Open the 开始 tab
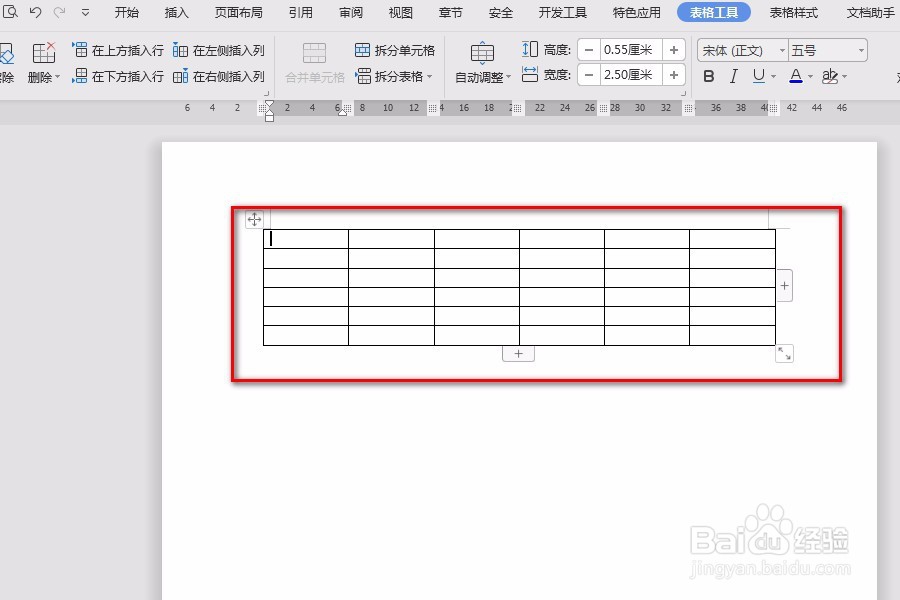 click(x=126, y=13)
